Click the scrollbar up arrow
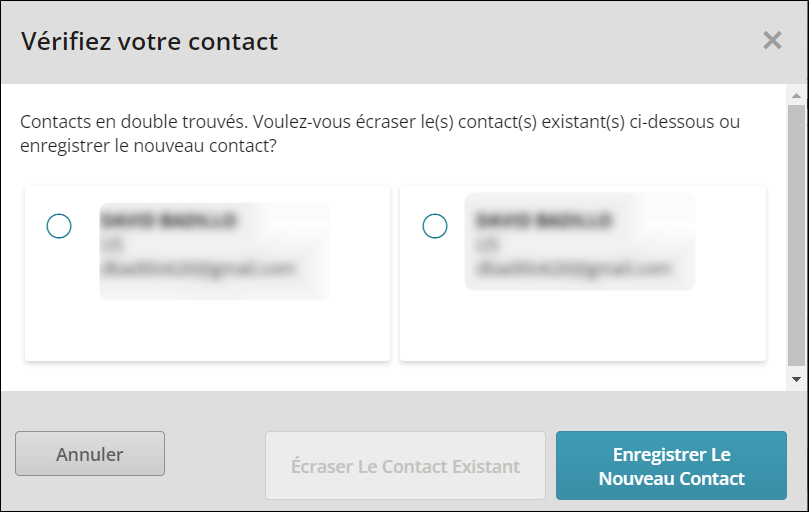Screen dimensions: 809x512 pos(796,97)
